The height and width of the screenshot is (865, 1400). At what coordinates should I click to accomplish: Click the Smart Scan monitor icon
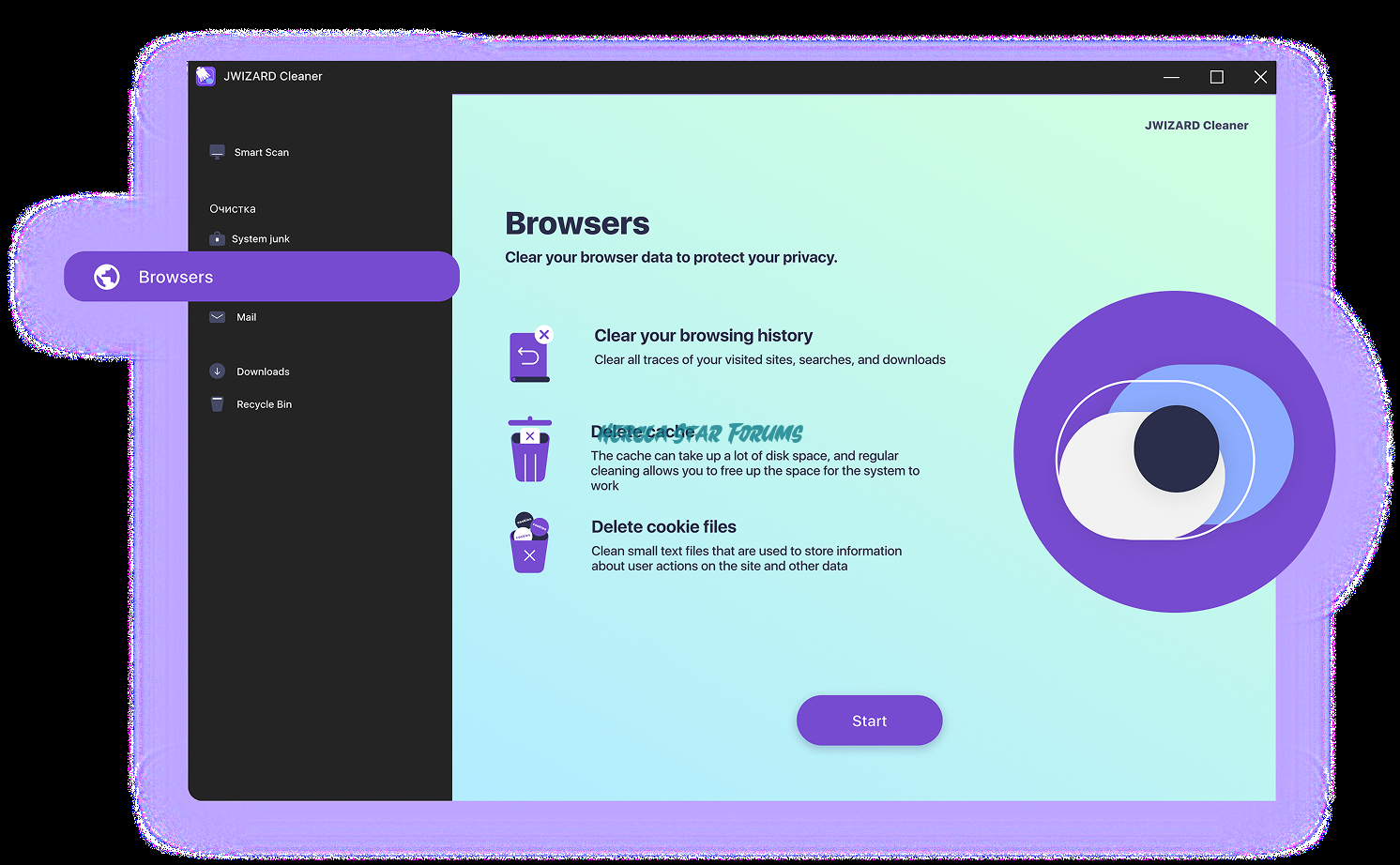[217, 152]
